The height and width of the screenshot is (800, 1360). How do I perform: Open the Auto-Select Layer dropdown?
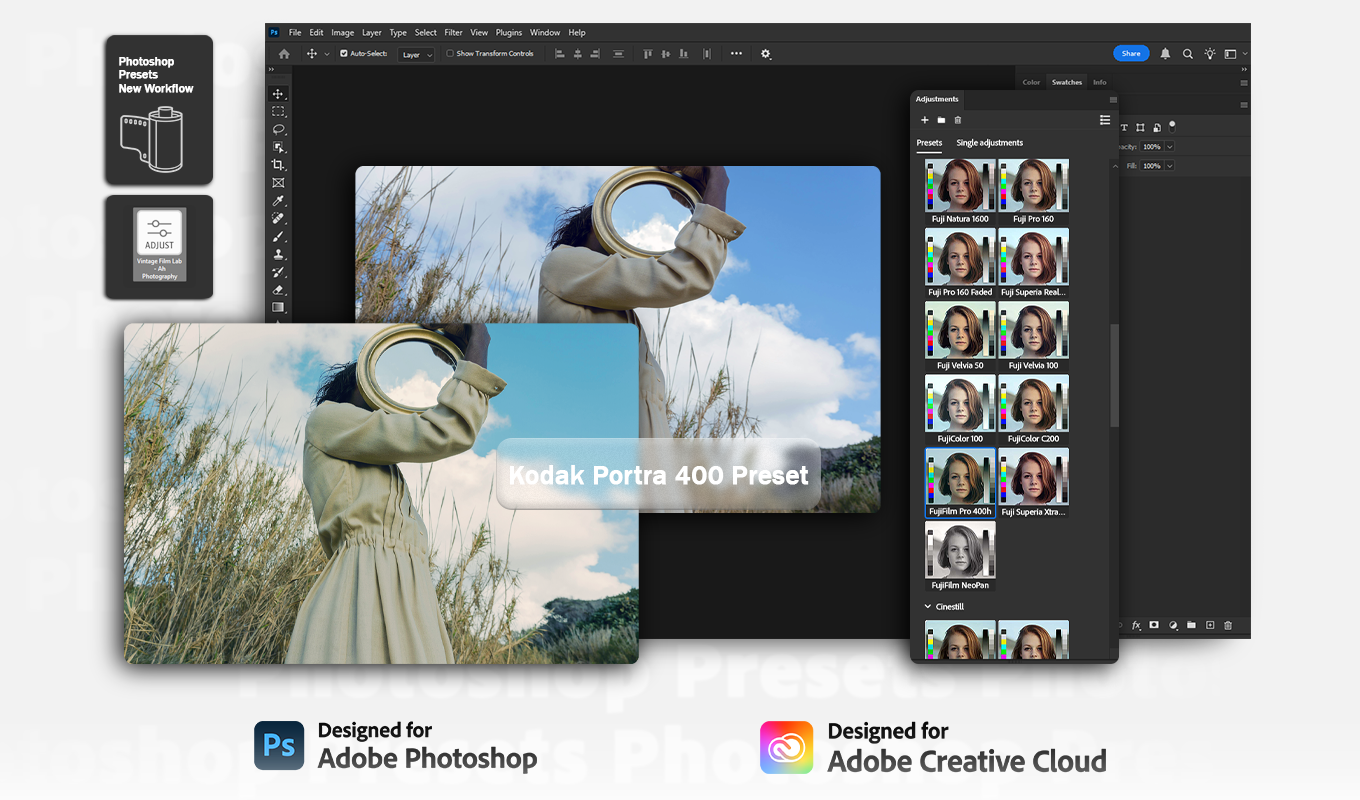click(416, 55)
